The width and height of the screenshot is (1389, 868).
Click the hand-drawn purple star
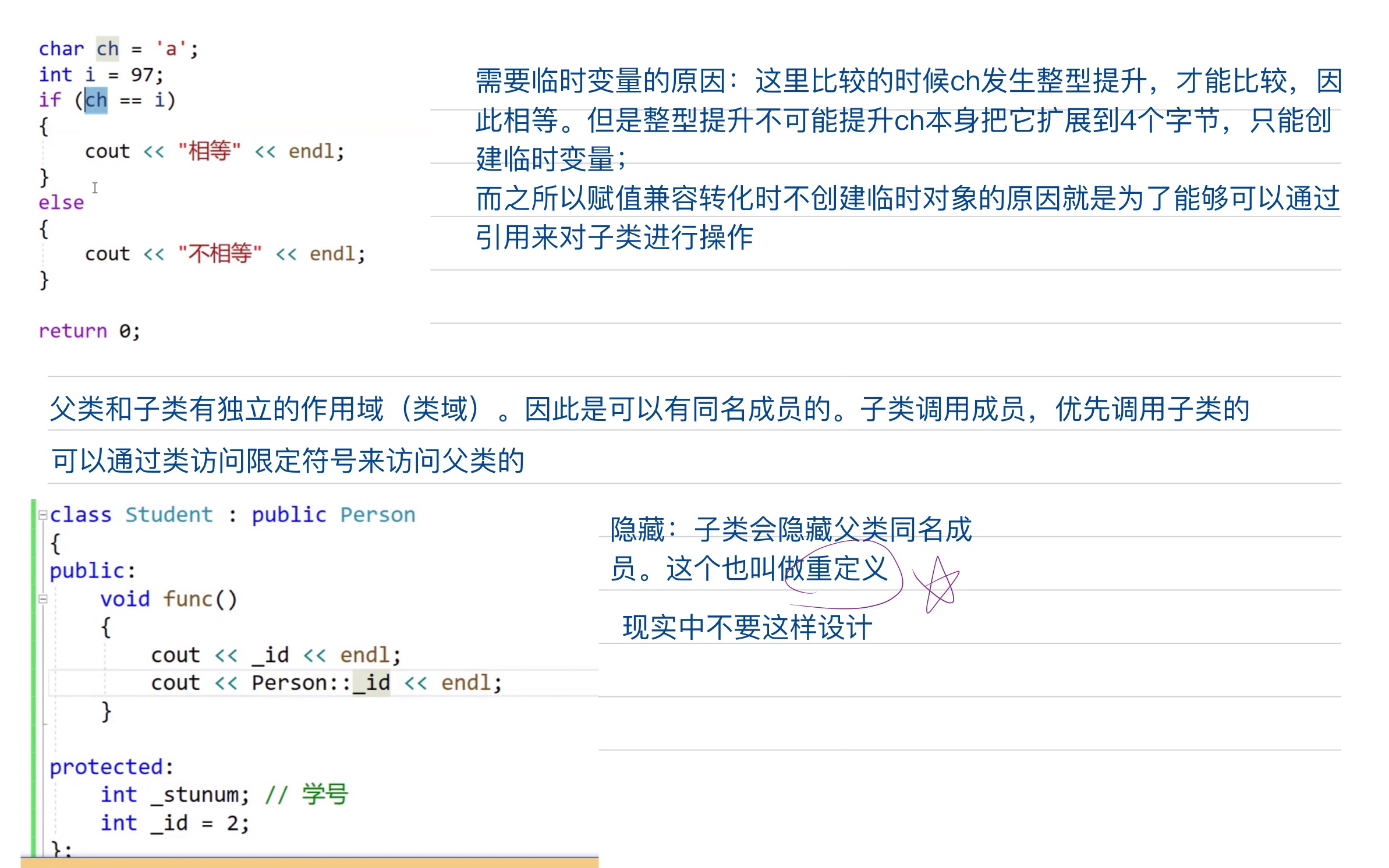click(937, 585)
